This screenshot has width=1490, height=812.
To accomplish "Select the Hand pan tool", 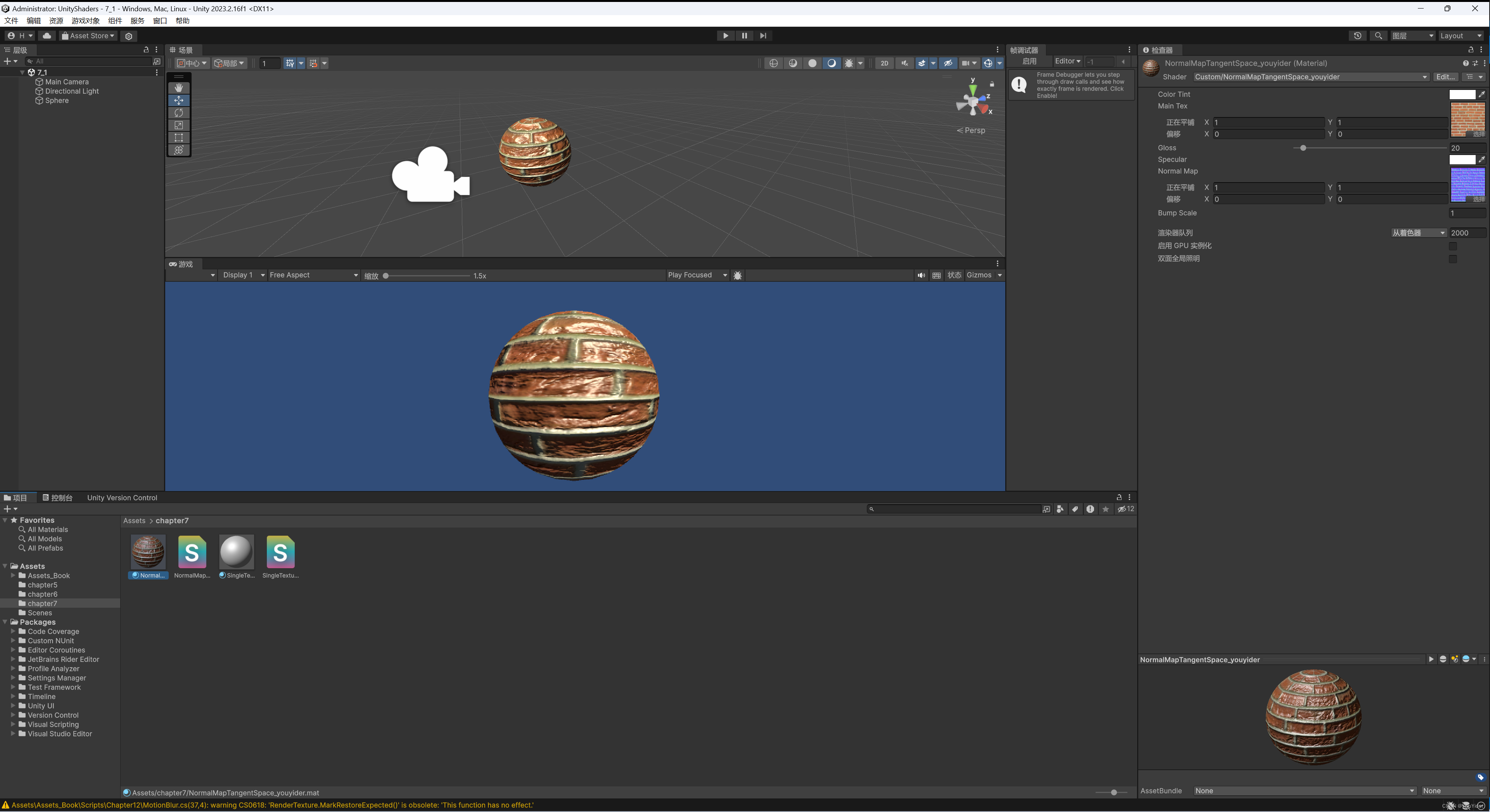I will click(x=179, y=87).
